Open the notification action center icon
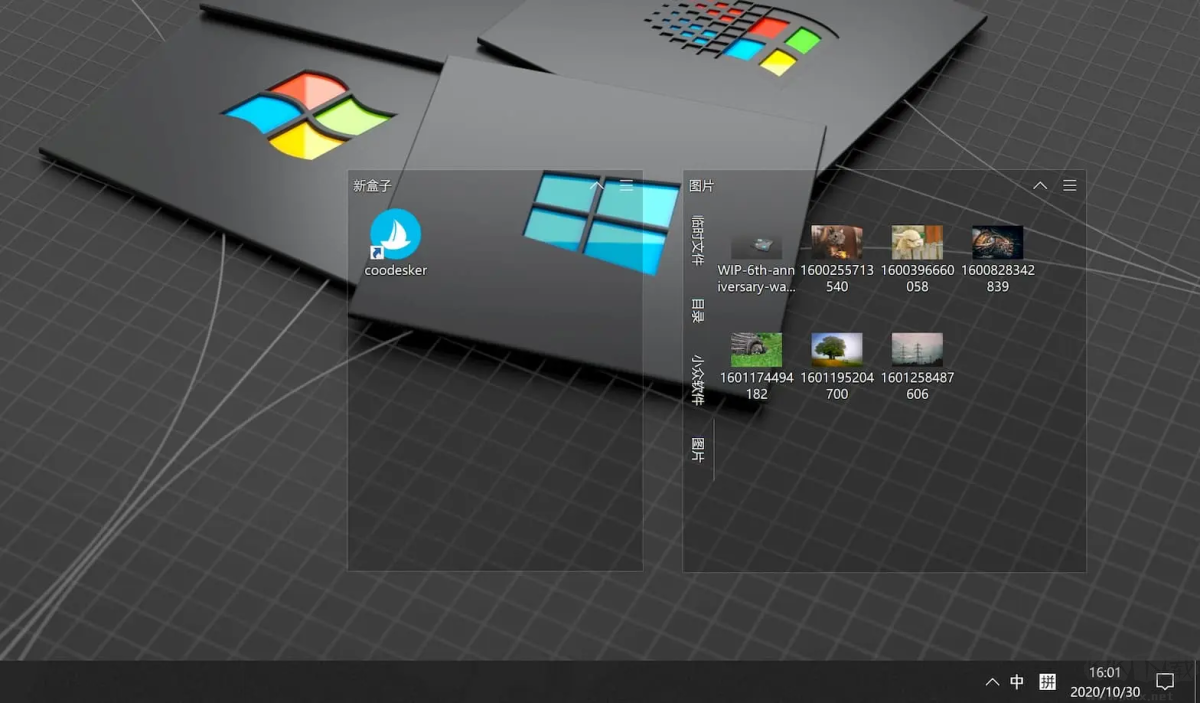 coord(1164,682)
